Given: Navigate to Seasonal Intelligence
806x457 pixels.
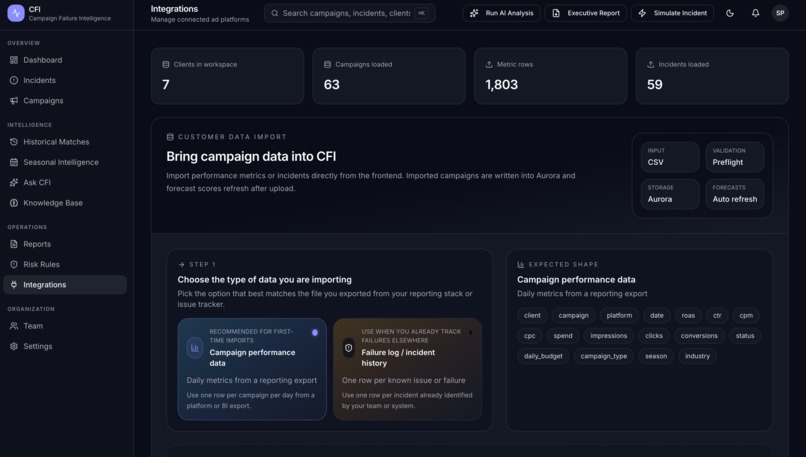Looking at the screenshot, I should click(x=65, y=162).
